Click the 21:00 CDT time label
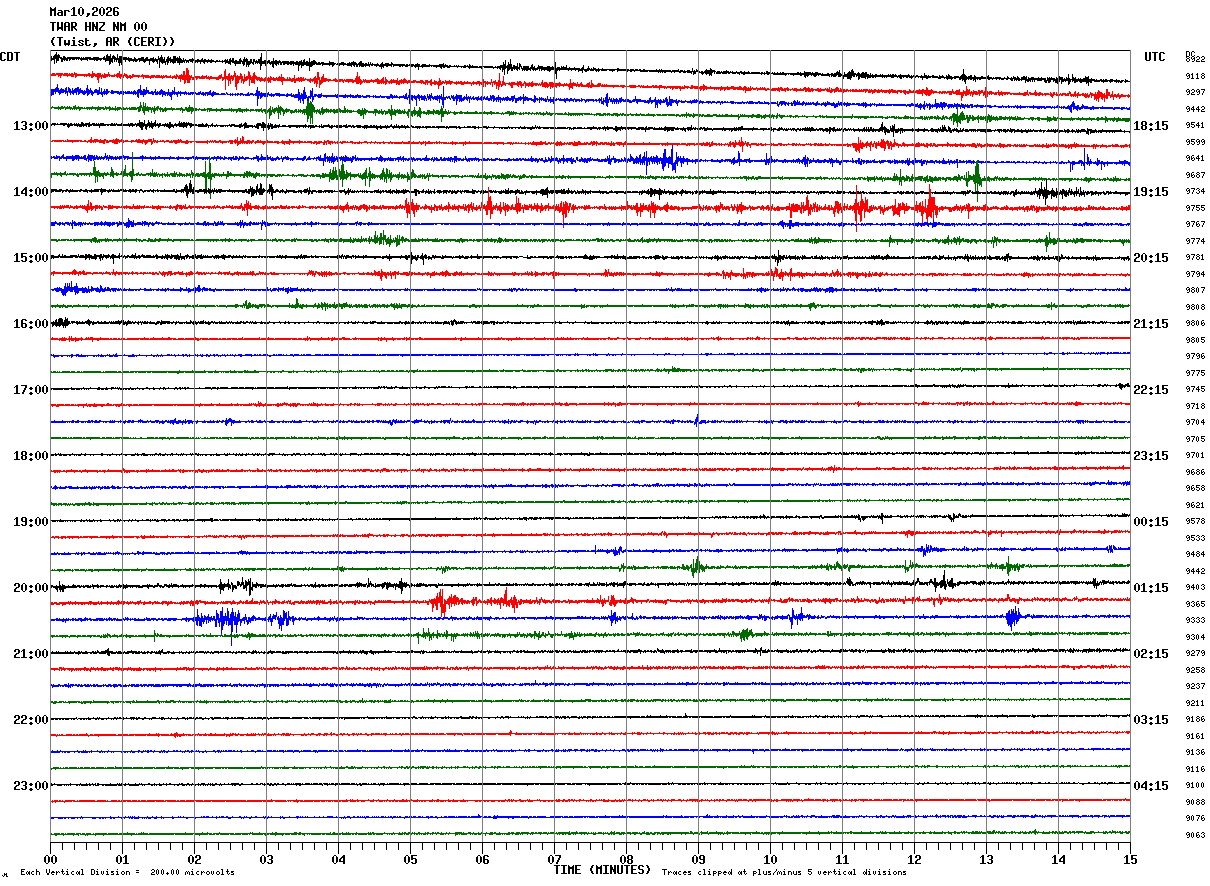The image size is (1210, 886). (x=30, y=654)
